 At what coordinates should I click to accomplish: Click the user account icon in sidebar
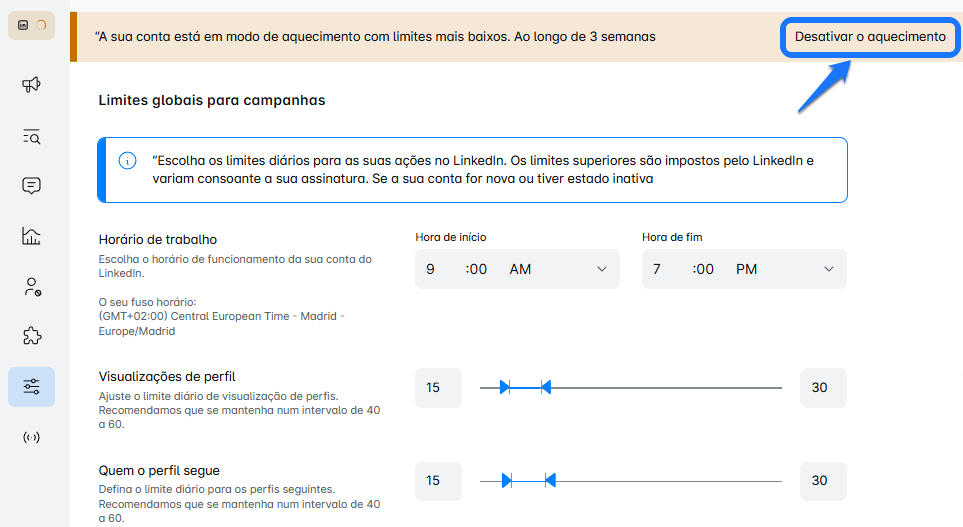tap(31, 287)
